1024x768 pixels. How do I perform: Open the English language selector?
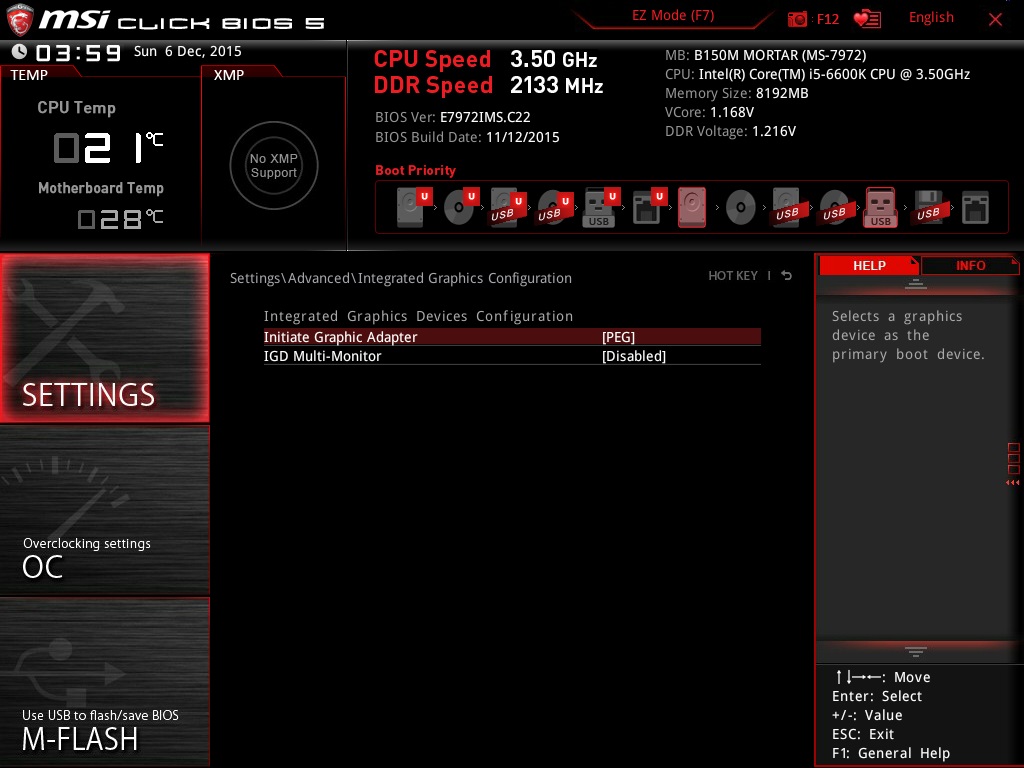(931, 18)
